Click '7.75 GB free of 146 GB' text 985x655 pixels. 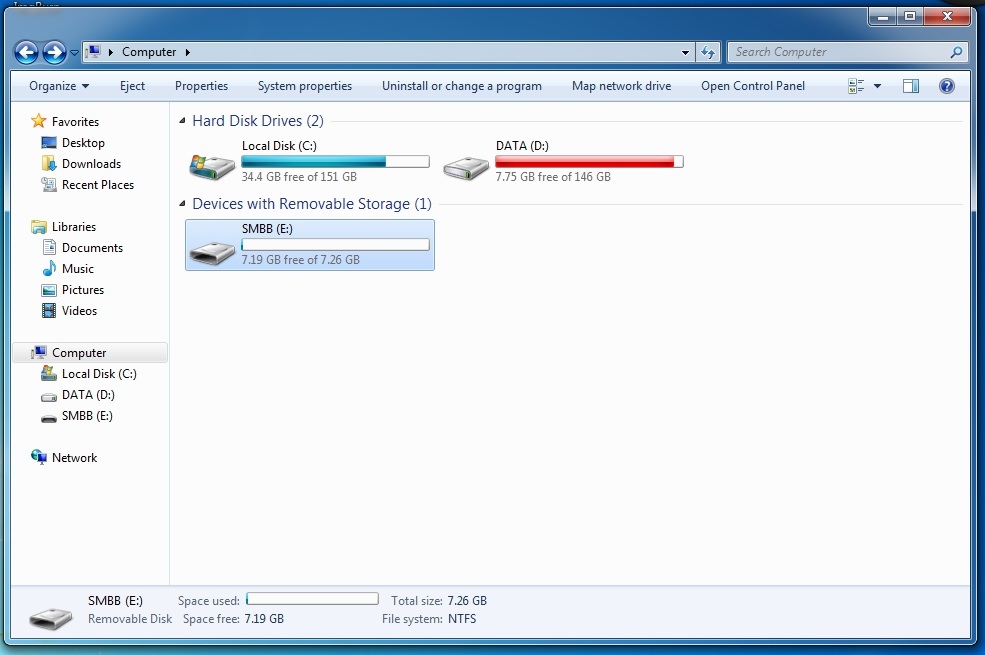(x=553, y=177)
